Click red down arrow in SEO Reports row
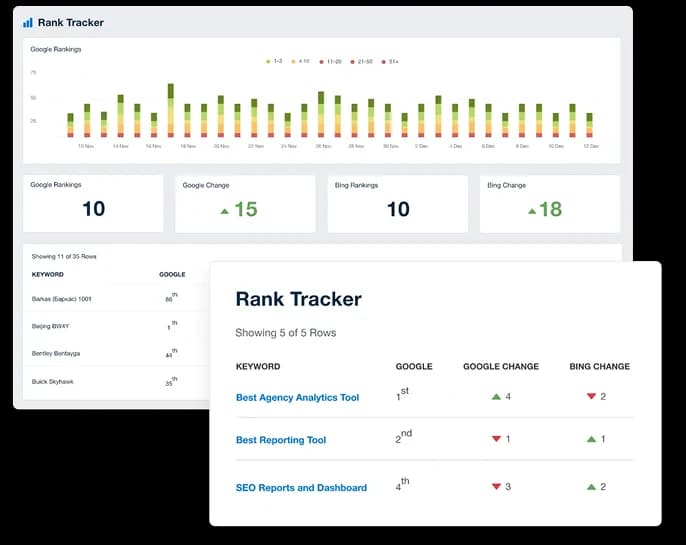686x545 pixels. tap(496, 486)
